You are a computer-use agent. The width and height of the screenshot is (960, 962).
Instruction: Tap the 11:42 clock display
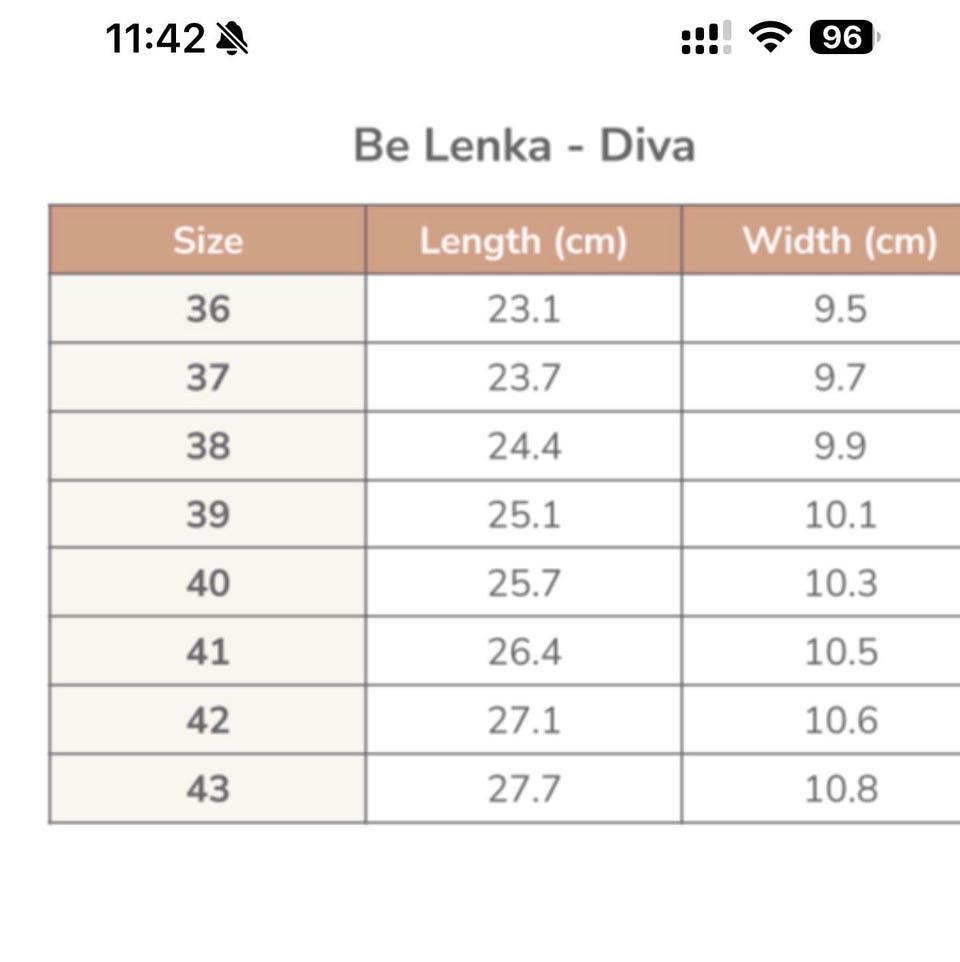(155, 39)
